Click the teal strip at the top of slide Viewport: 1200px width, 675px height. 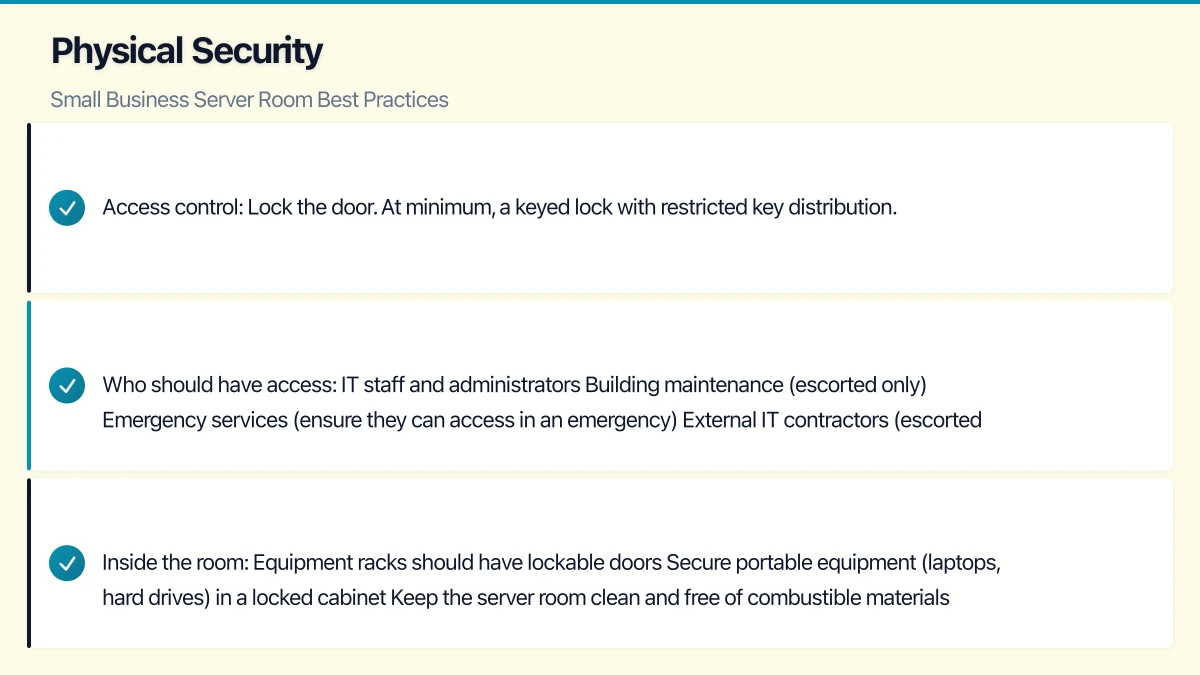tap(600, 2)
